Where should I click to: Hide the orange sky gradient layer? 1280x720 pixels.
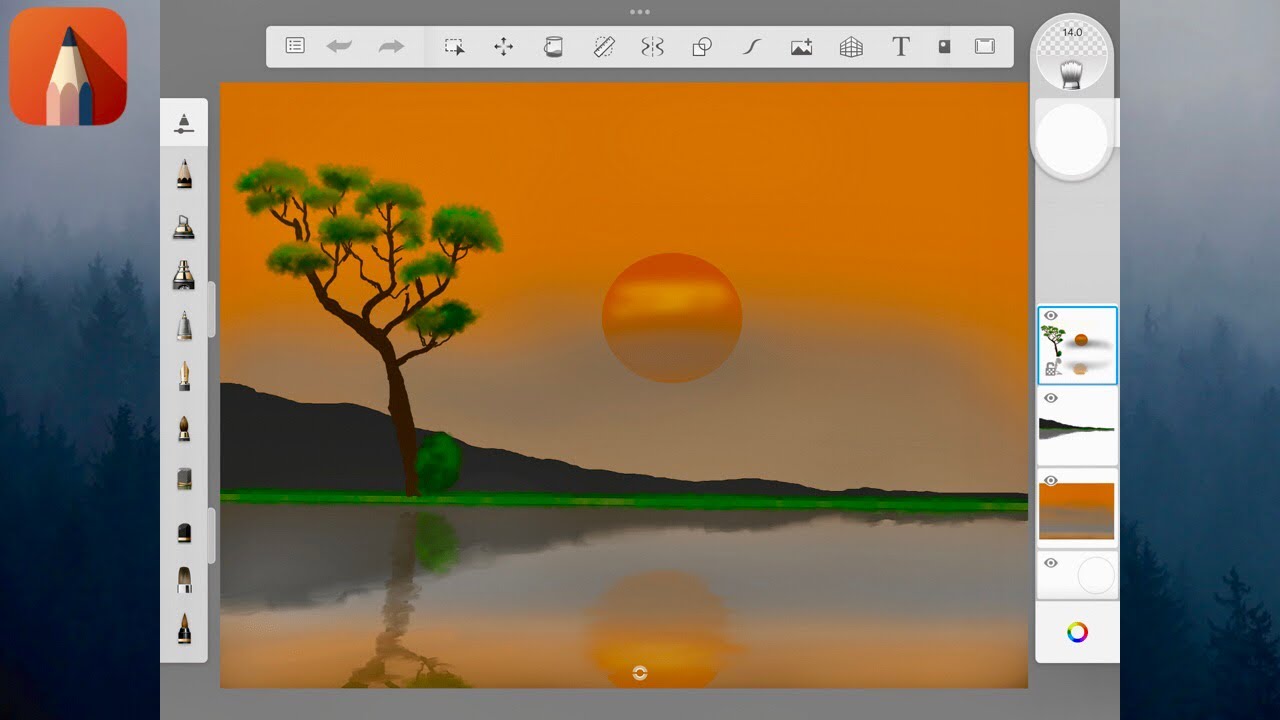click(x=1051, y=480)
